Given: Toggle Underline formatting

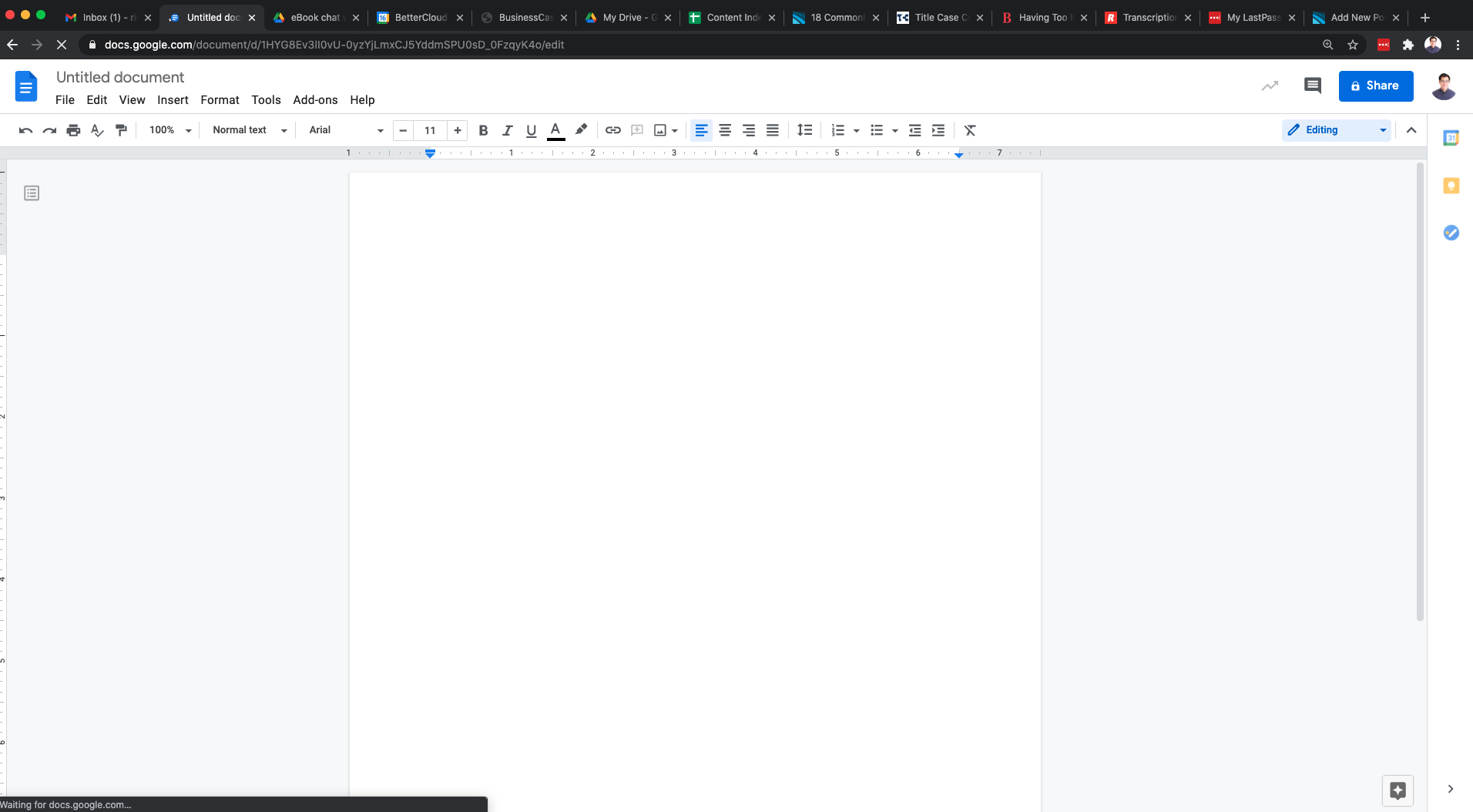Looking at the screenshot, I should tap(531, 130).
